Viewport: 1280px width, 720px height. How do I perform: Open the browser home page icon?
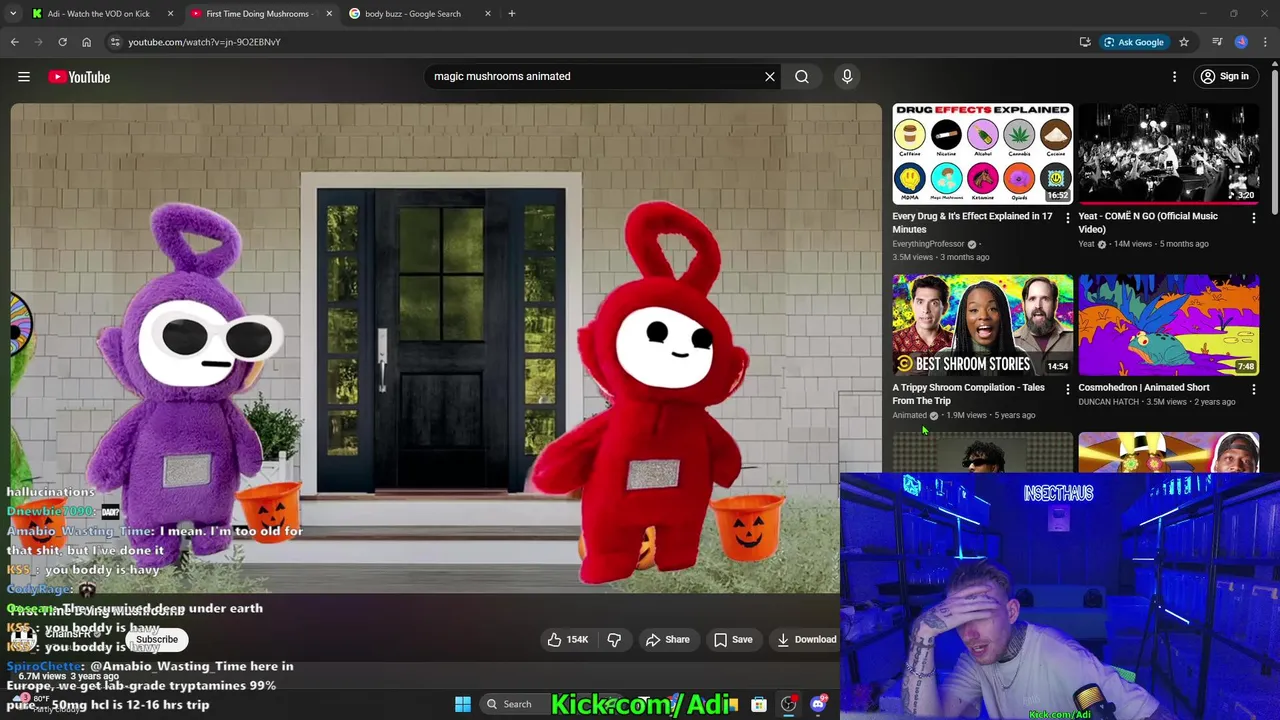86,42
